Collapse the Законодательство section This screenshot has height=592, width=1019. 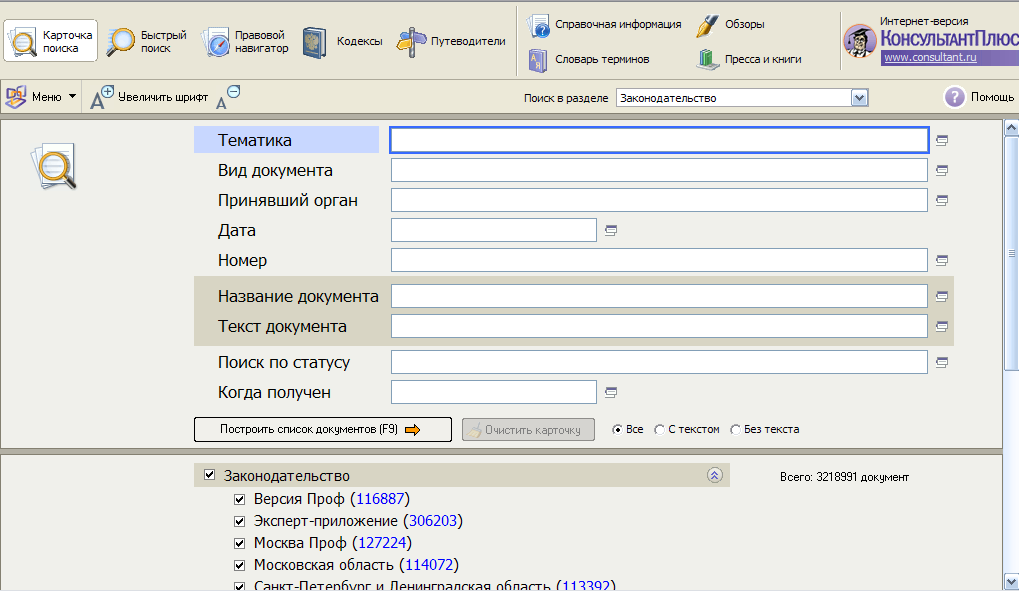pos(714,475)
